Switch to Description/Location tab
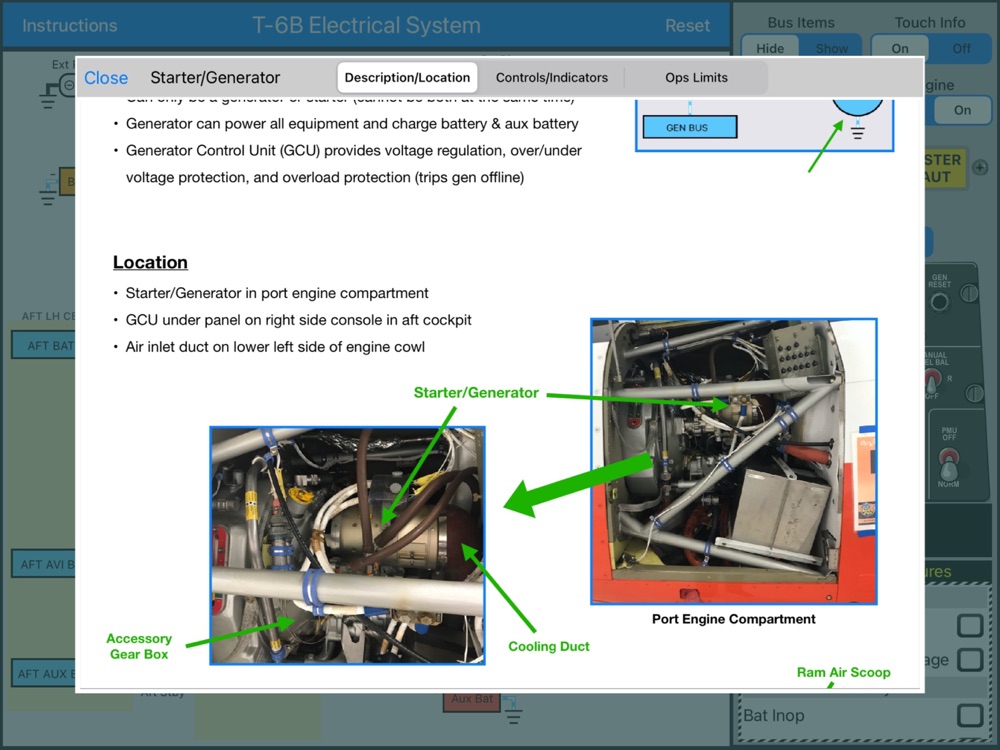The height and width of the screenshot is (750, 1000). point(407,78)
